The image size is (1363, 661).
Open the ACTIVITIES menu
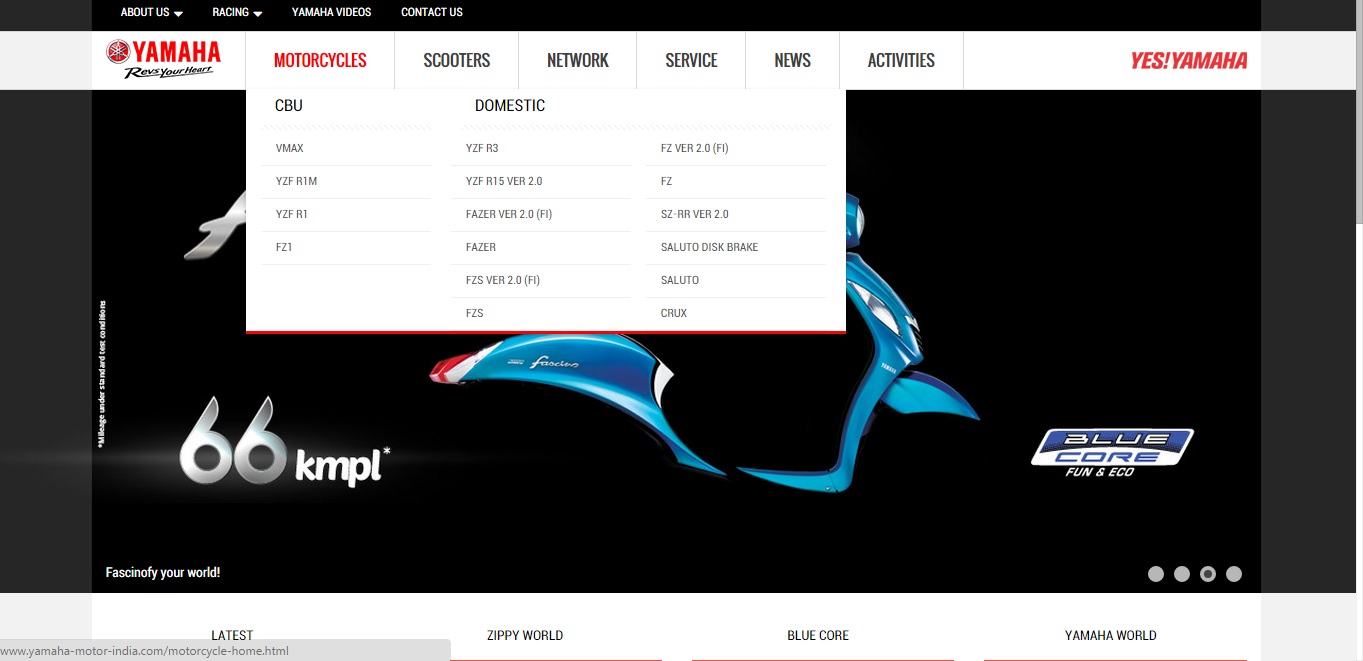point(901,60)
